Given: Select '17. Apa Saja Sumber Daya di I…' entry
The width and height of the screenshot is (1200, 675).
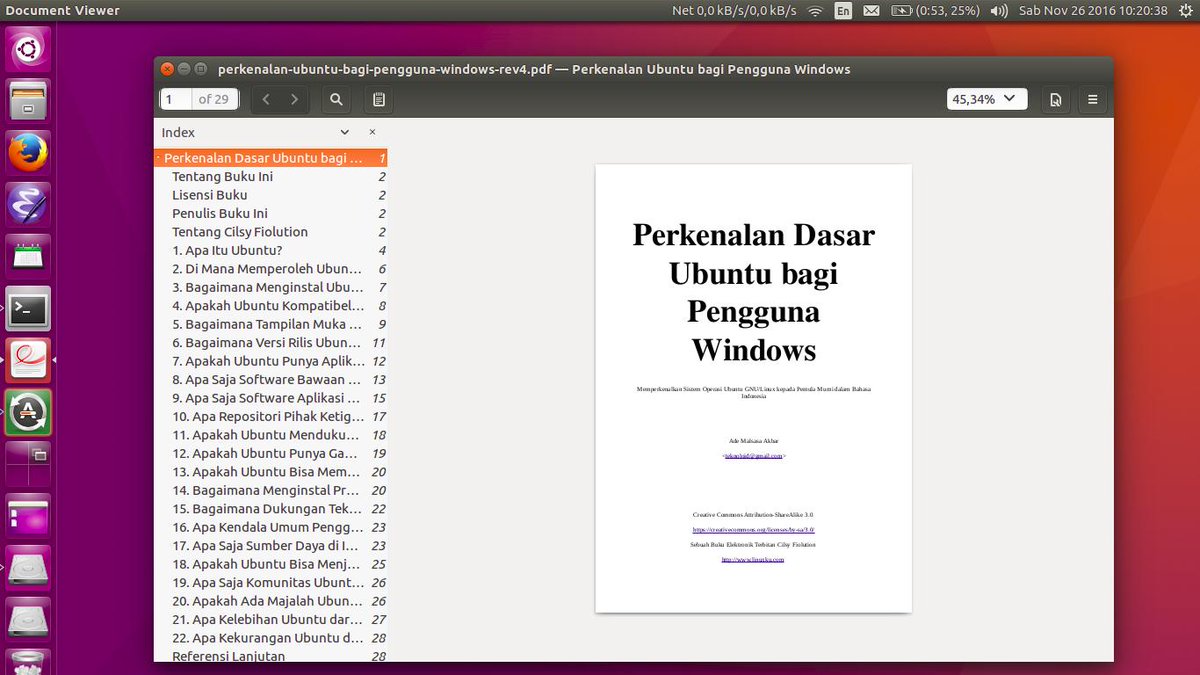Looking at the screenshot, I should tap(271, 546).
